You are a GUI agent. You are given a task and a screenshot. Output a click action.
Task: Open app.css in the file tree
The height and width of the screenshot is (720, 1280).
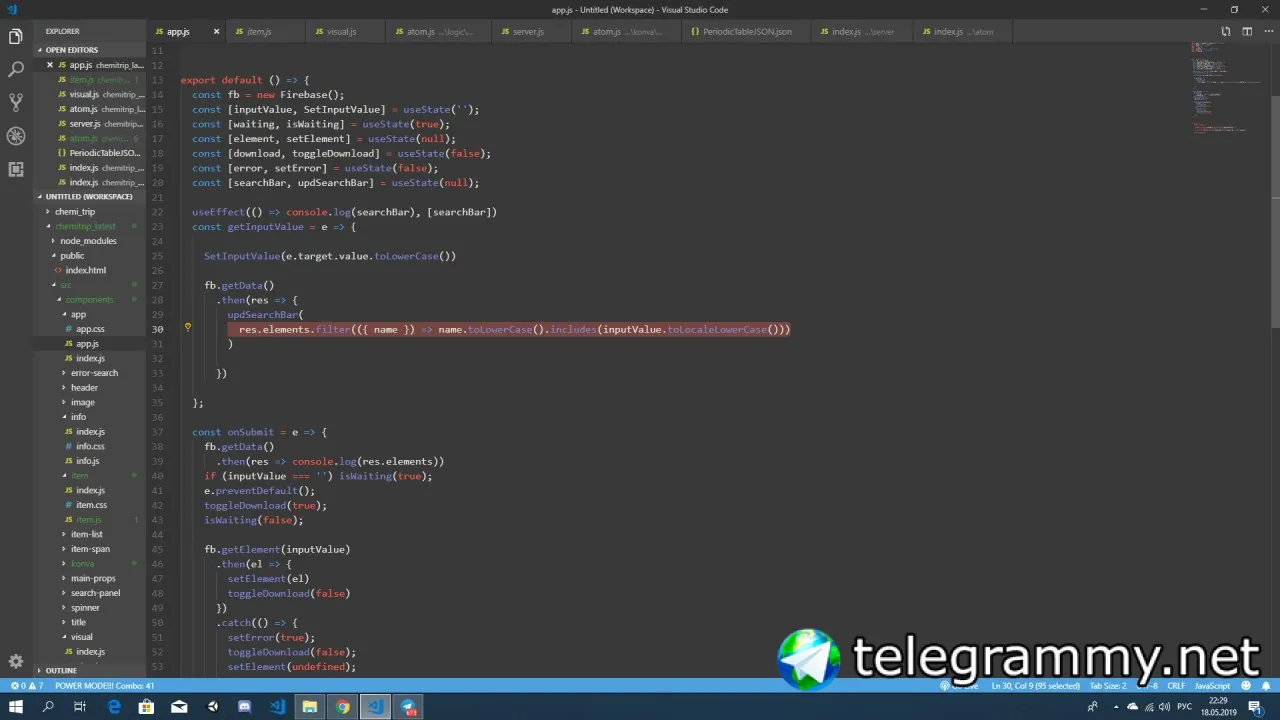(x=90, y=329)
